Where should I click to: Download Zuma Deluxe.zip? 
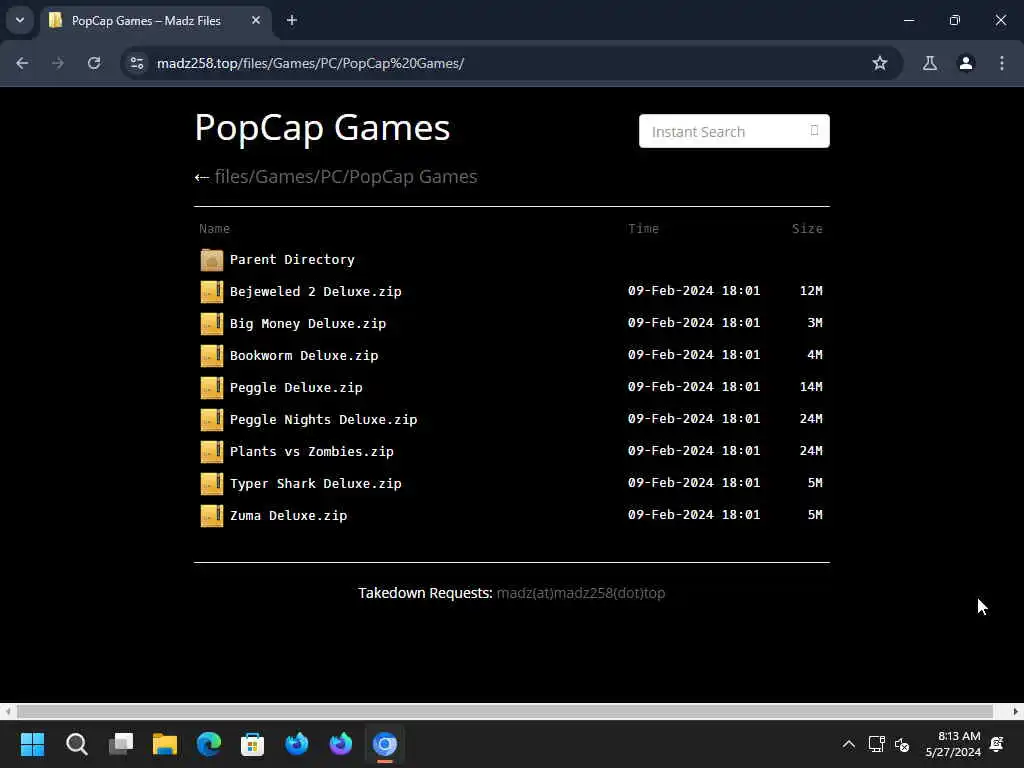288,515
